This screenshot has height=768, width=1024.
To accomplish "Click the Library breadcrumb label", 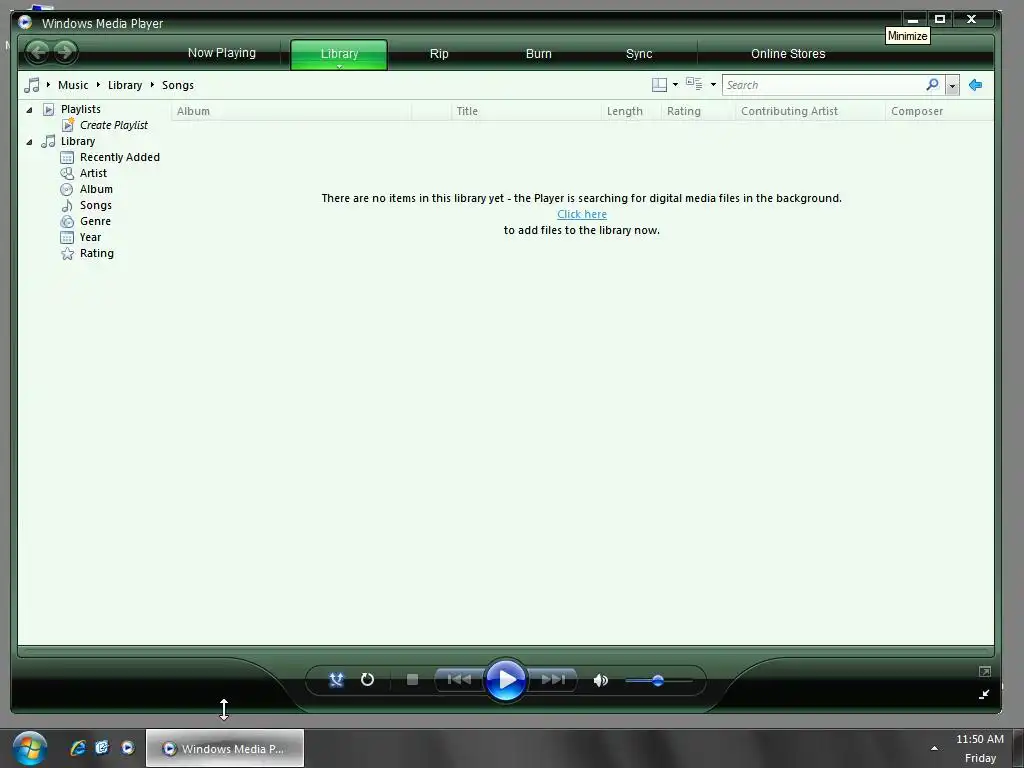I will [x=125, y=85].
